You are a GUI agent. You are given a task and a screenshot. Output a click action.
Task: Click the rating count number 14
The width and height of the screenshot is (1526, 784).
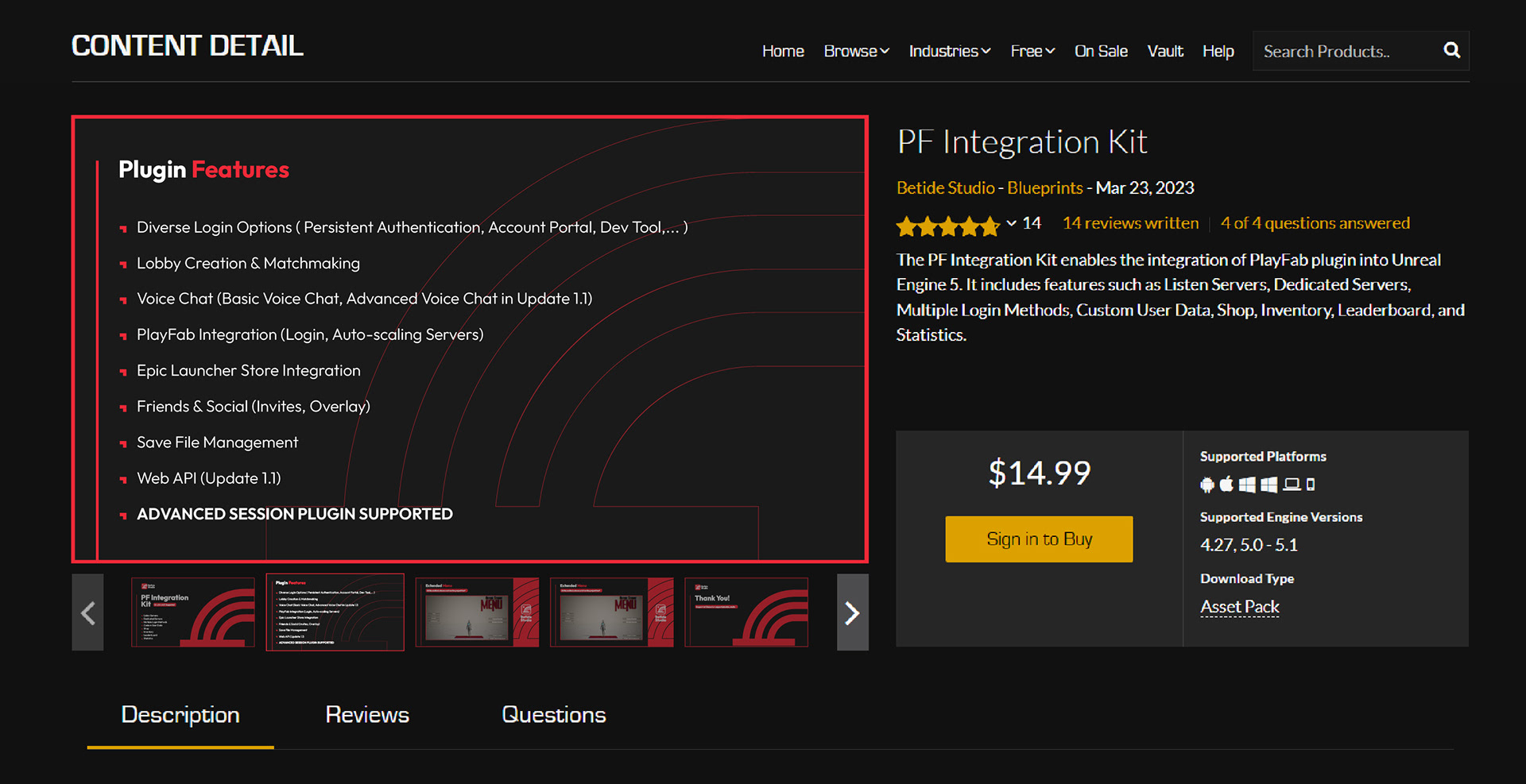(x=1032, y=223)
